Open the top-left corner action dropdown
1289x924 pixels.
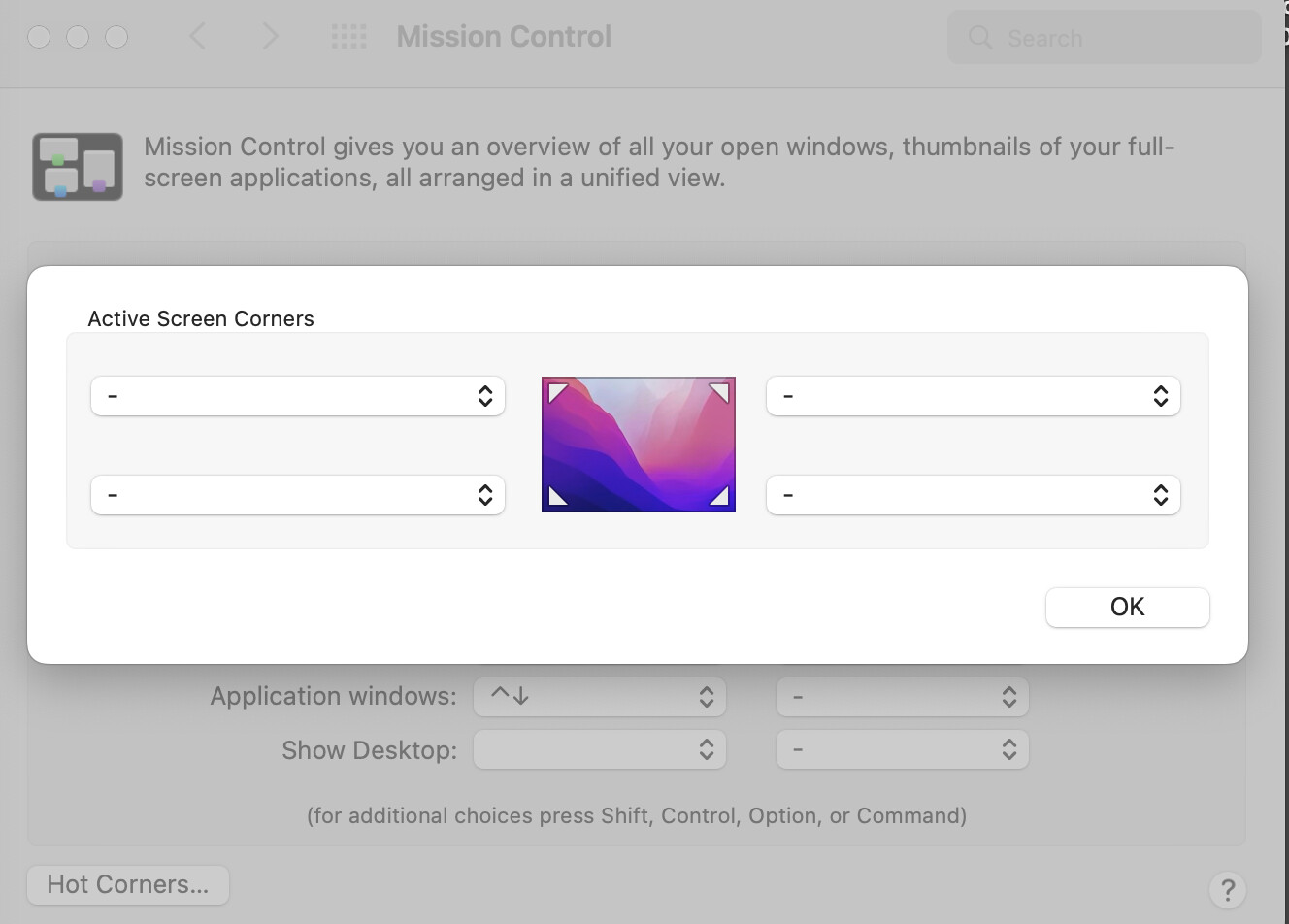[x=298, y=396]
